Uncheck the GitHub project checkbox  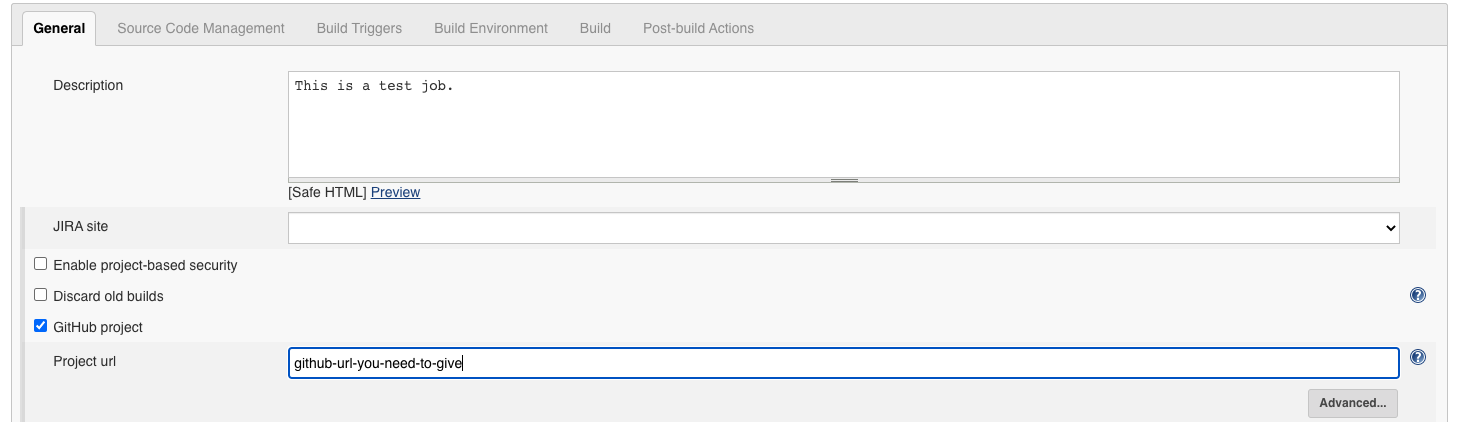[x=41, y=326]
